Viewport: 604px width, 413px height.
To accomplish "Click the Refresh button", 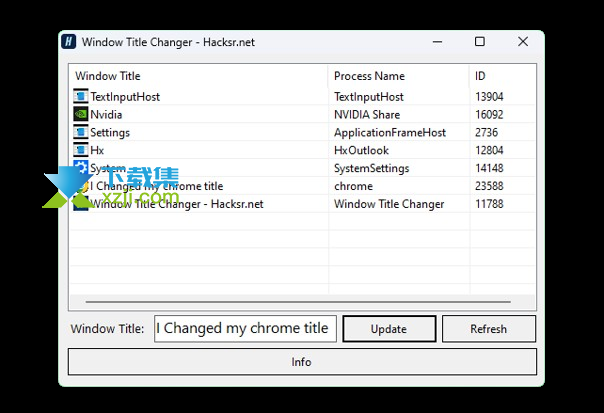I will (488, 329).
